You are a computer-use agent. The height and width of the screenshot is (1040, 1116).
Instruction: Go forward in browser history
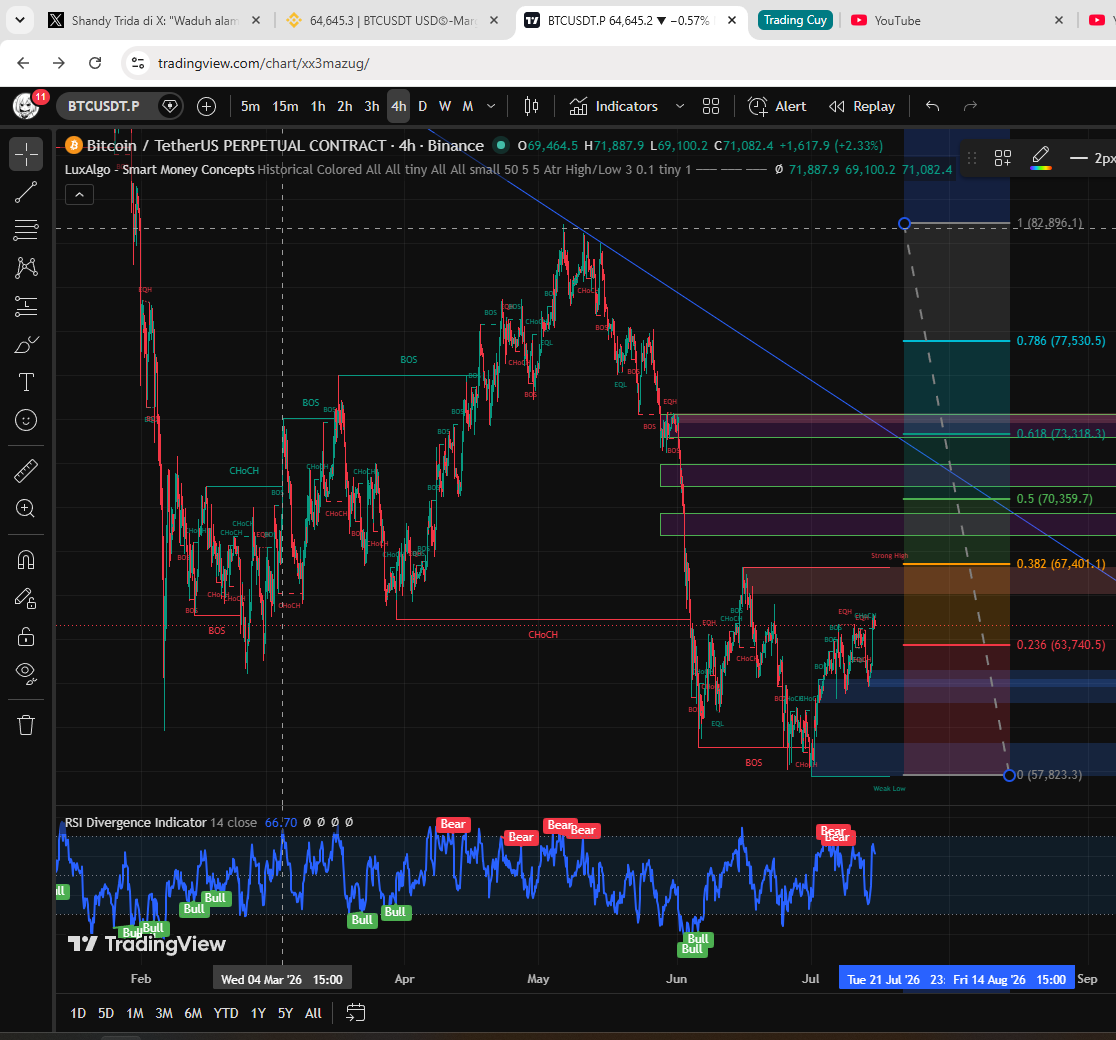pos(58,63)
